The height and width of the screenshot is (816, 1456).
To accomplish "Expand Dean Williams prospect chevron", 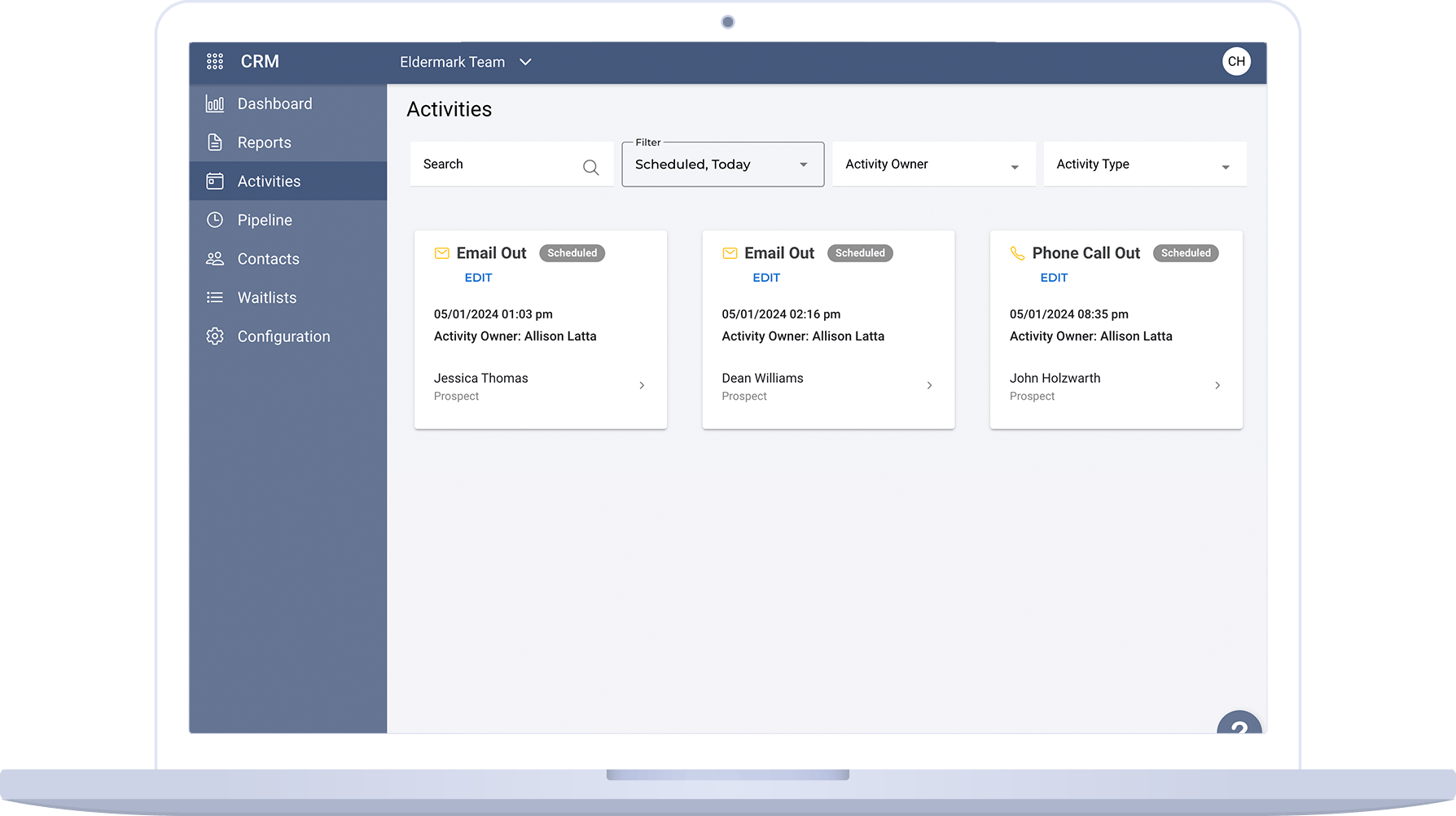I will pyautogui.click(x=929, y=385).
